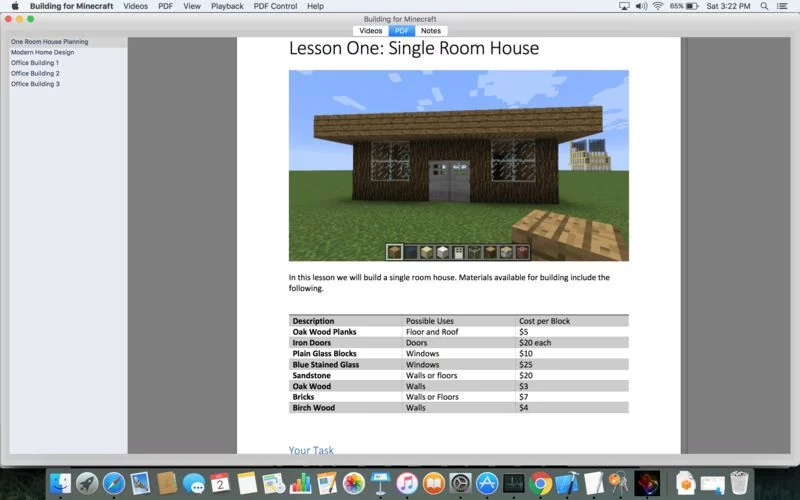Open the Videos menu in menu bar
Image resolution: width=800 pixels, height=500 pixels.
pyautogui.click(x=135, y=6)
